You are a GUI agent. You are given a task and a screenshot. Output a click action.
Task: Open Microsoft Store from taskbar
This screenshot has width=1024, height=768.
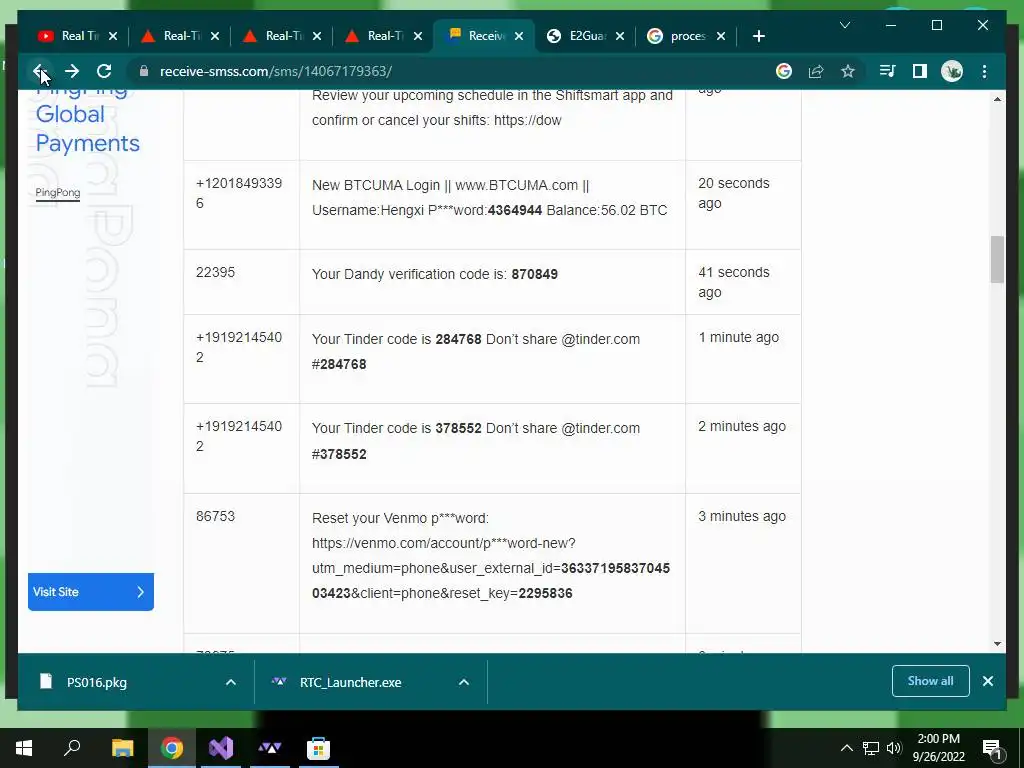click(318, 748)
